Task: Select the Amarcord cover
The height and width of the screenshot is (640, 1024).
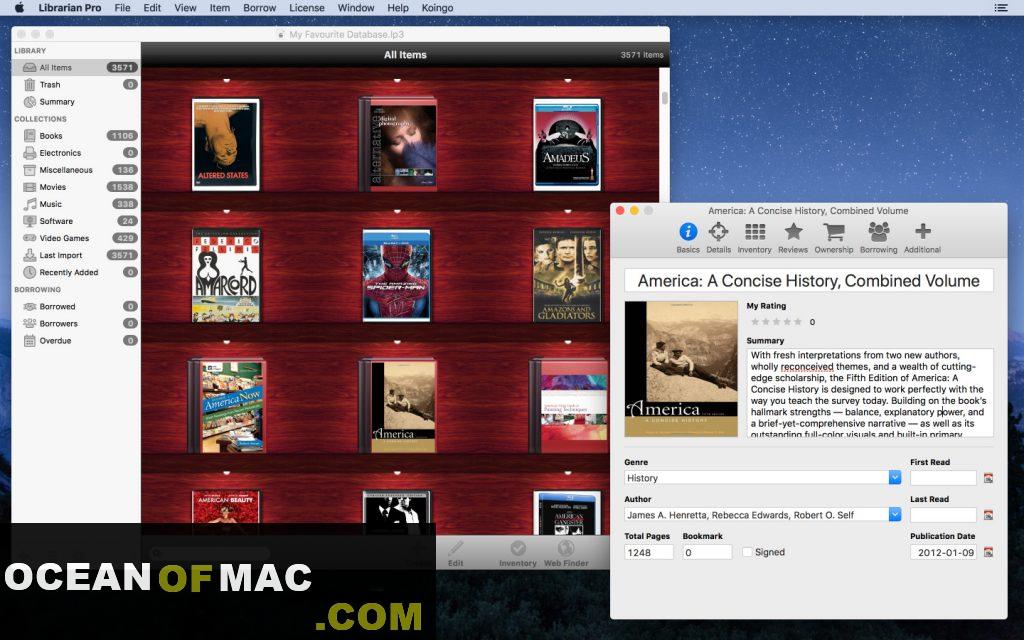Action: coord(226,275)
